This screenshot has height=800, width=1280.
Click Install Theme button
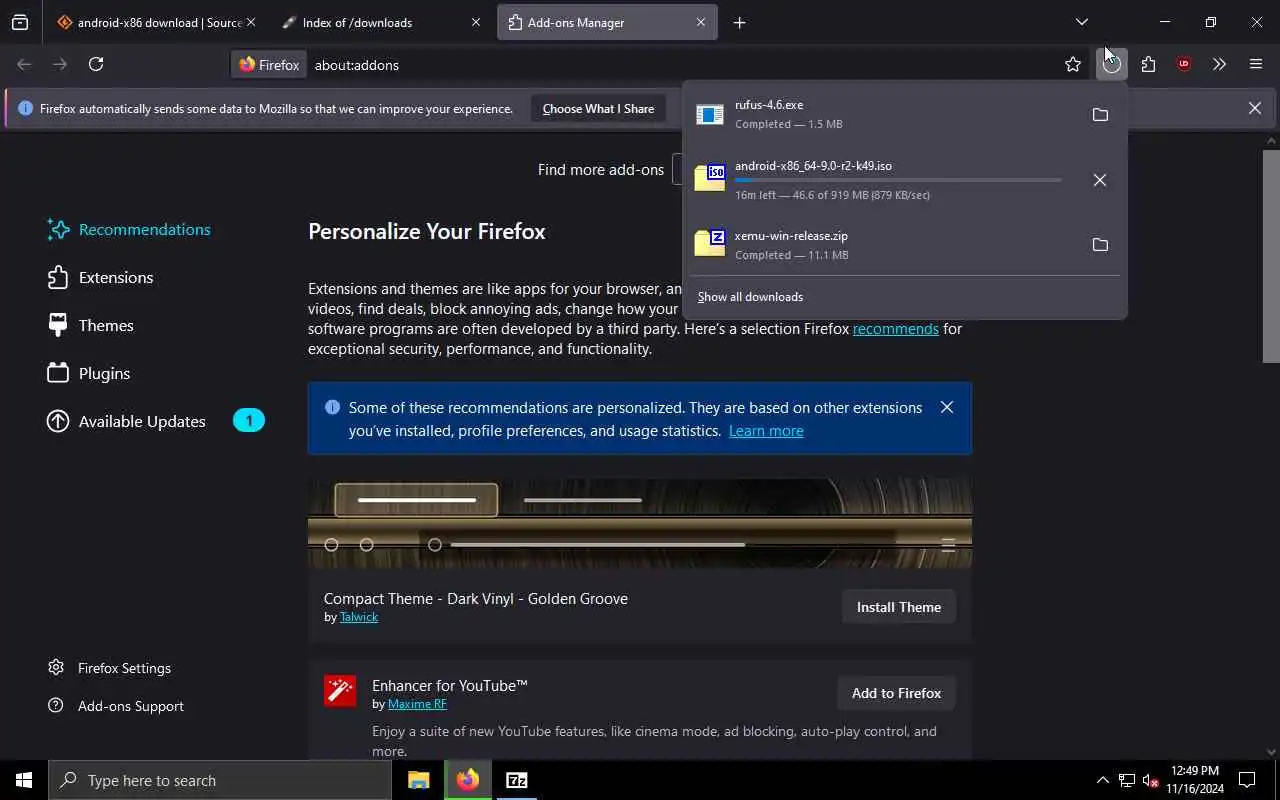coord(899,607)
